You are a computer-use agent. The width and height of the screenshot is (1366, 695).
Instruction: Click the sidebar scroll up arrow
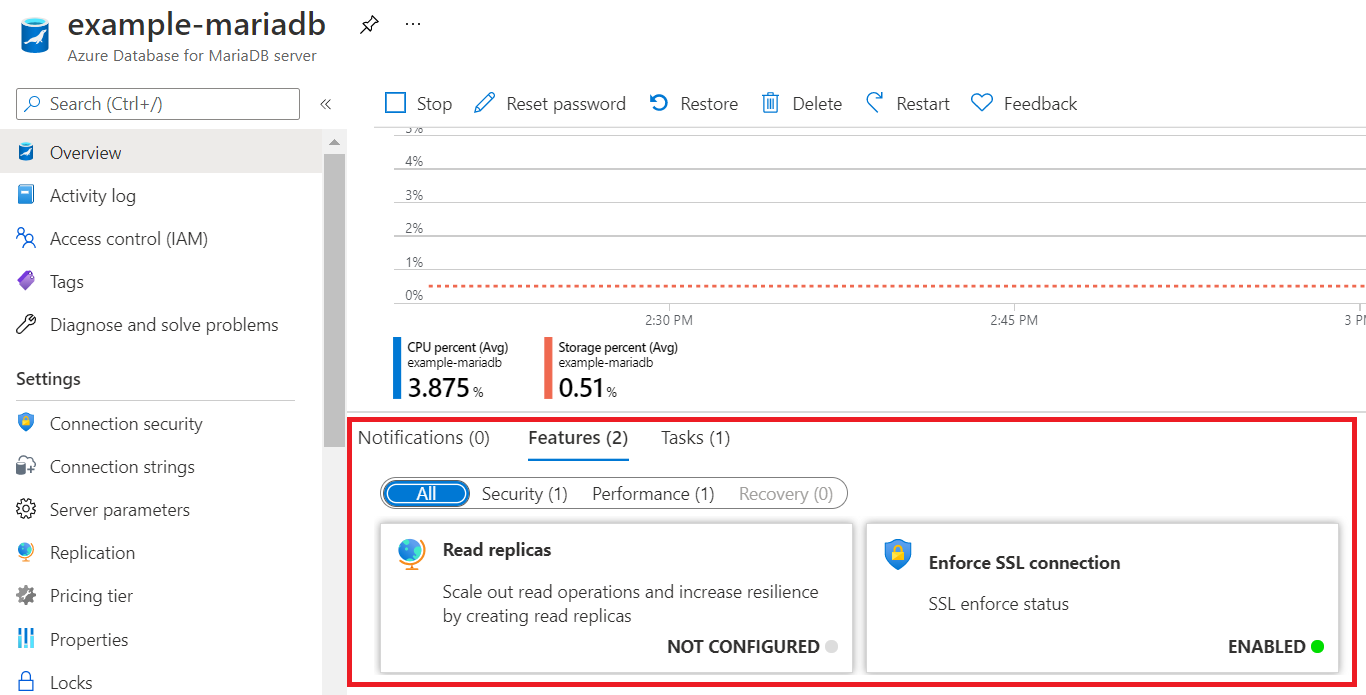334,144
